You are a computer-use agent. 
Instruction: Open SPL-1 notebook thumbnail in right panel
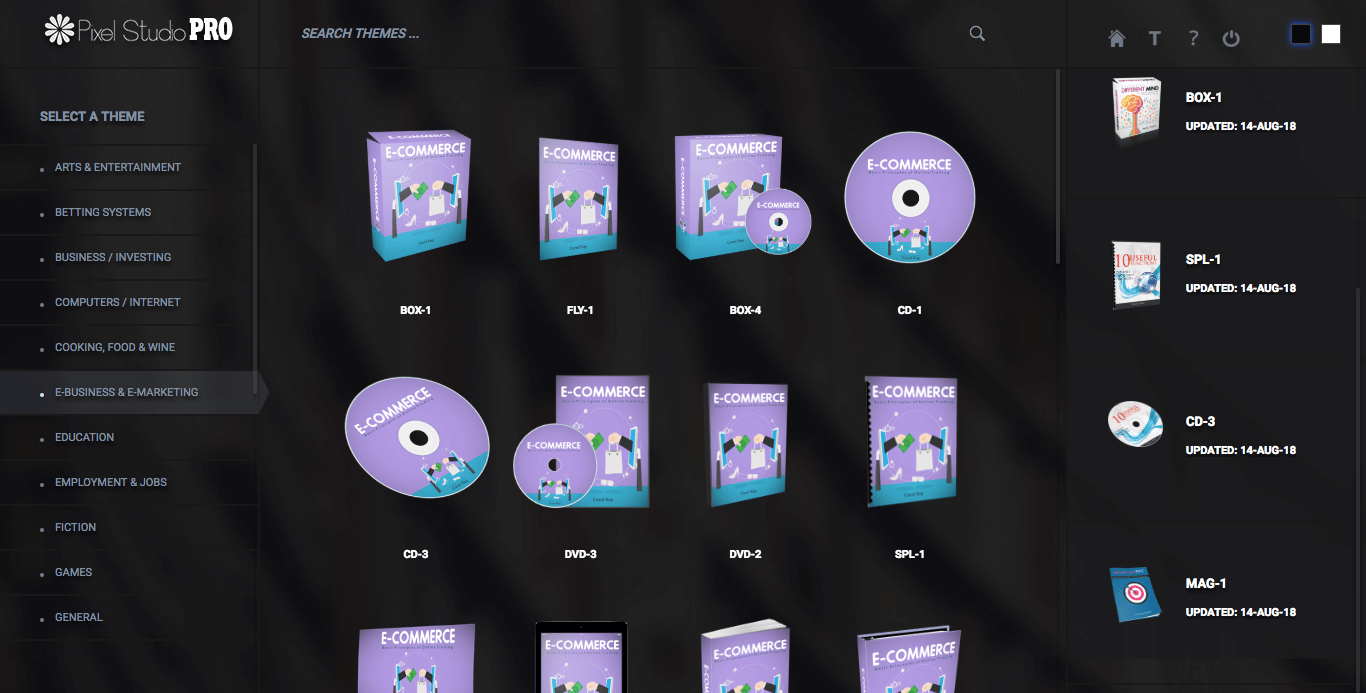click(1136, 274)
